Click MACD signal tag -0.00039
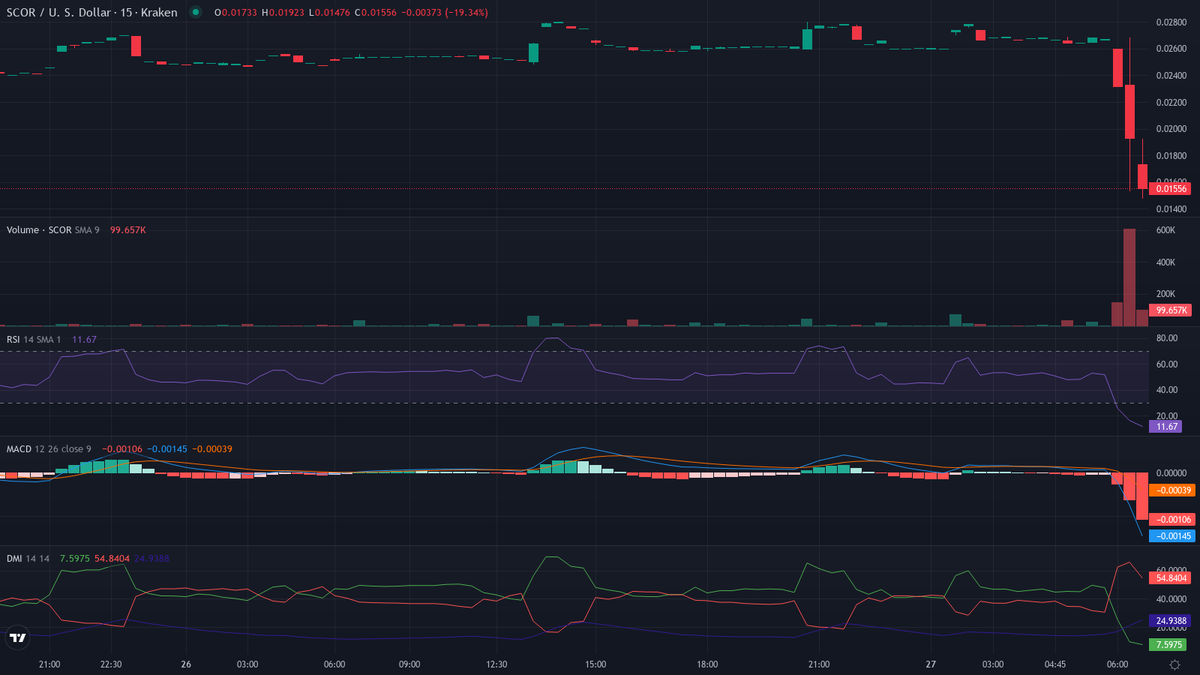Image resolution: width=1200 pixels, height=675 pixels. click(1171, 490)
